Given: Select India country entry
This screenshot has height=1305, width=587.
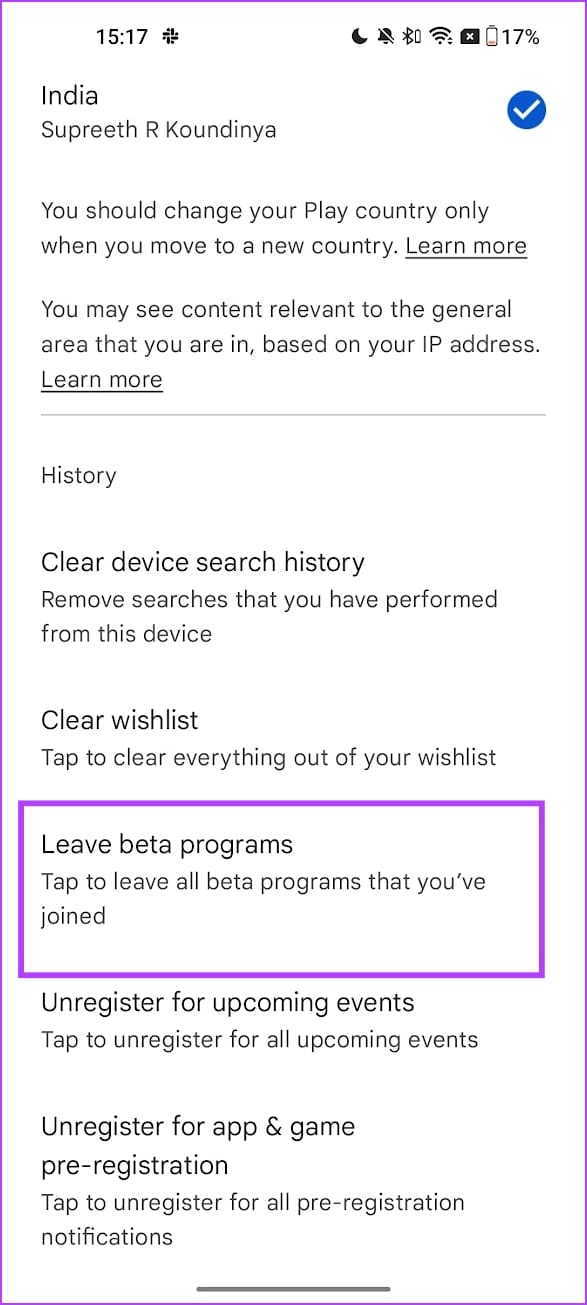Looking at the screenshot, I should click(x=293, y=111).
